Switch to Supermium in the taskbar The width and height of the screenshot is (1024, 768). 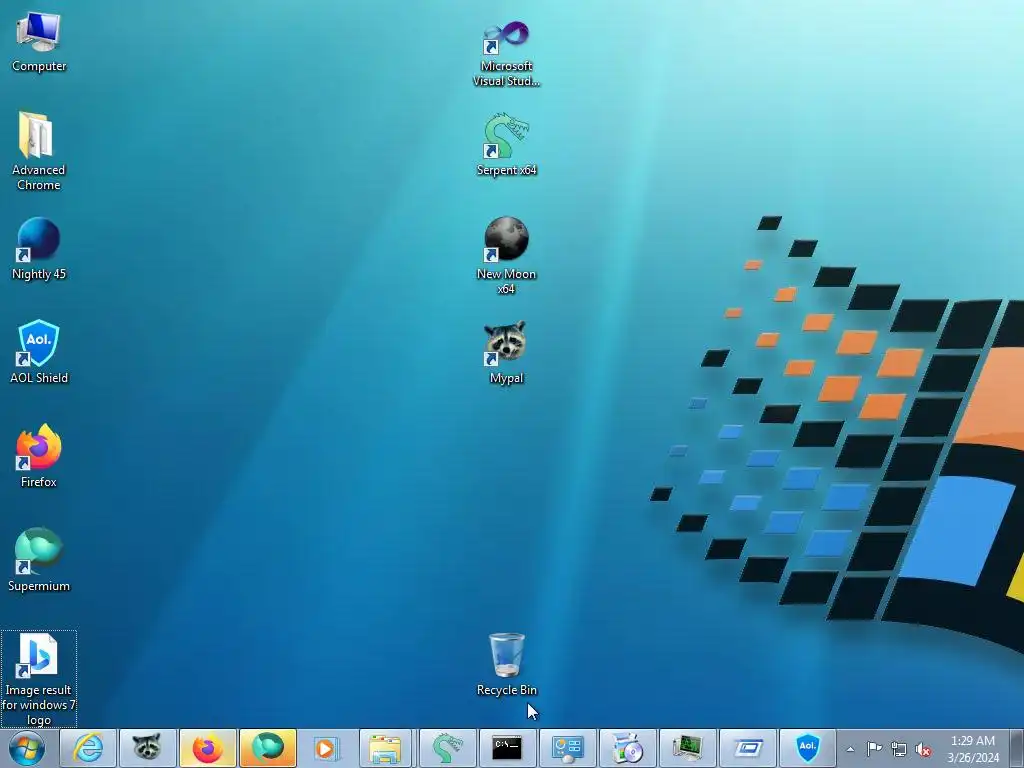pyautogui.click(x=268, y=748)
